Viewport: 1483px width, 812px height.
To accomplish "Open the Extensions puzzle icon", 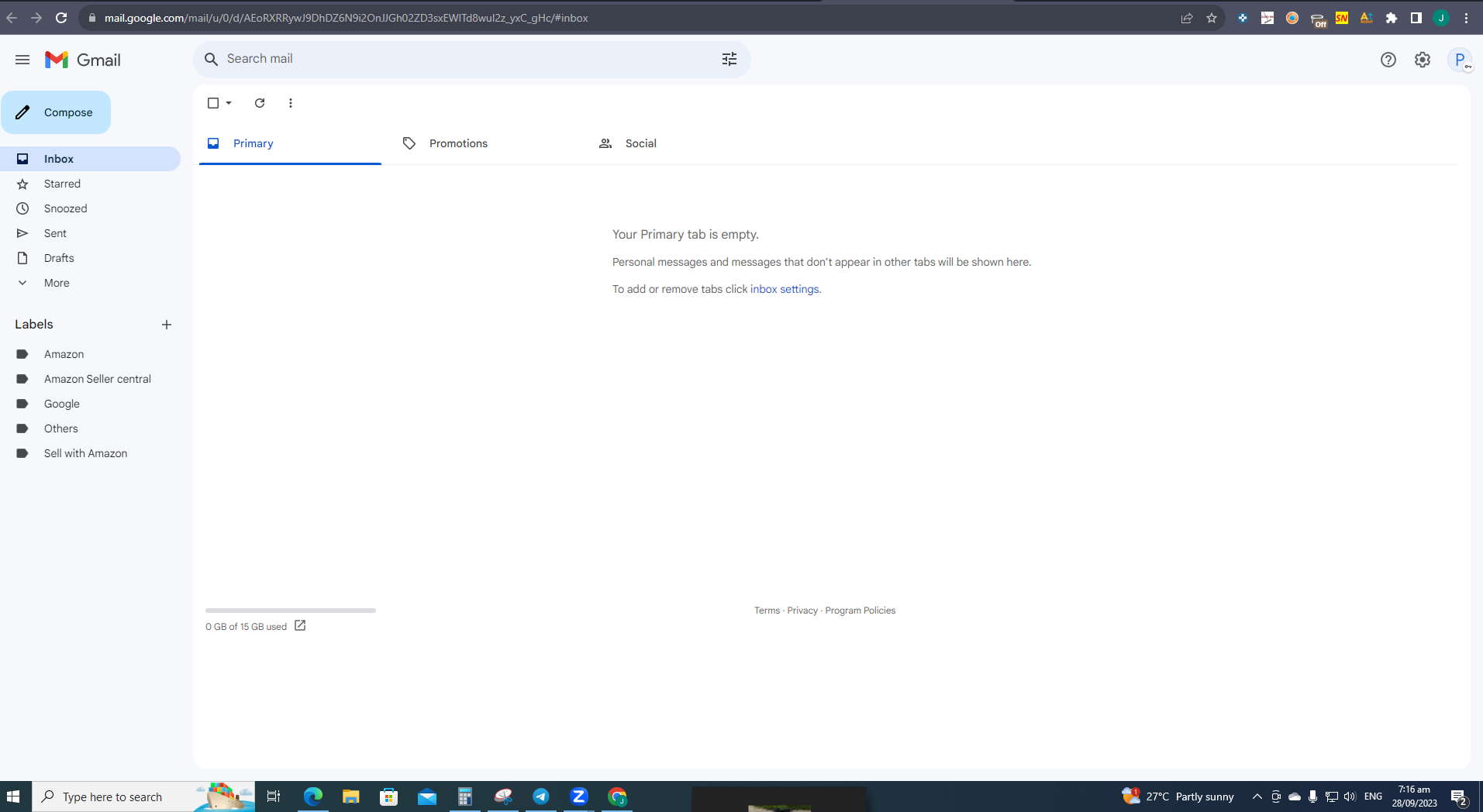I will (1392, 18).
